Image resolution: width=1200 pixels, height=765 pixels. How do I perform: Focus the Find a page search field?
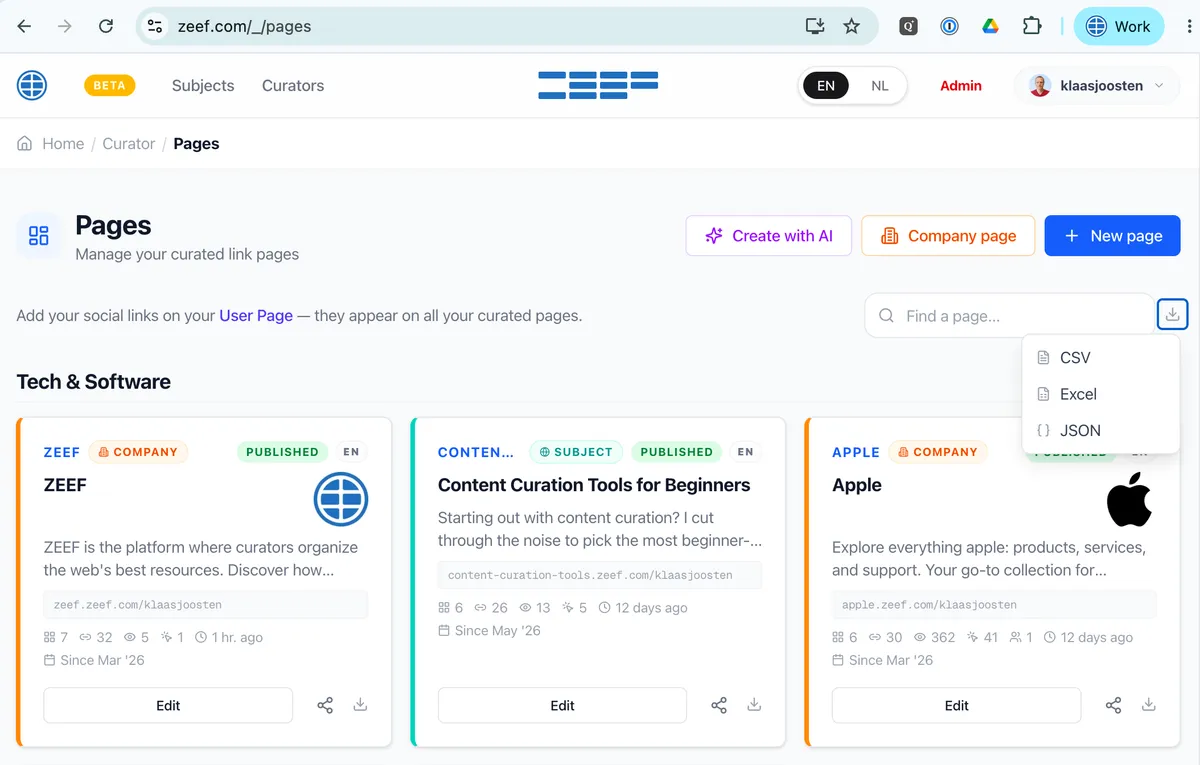click(1010, 316)
